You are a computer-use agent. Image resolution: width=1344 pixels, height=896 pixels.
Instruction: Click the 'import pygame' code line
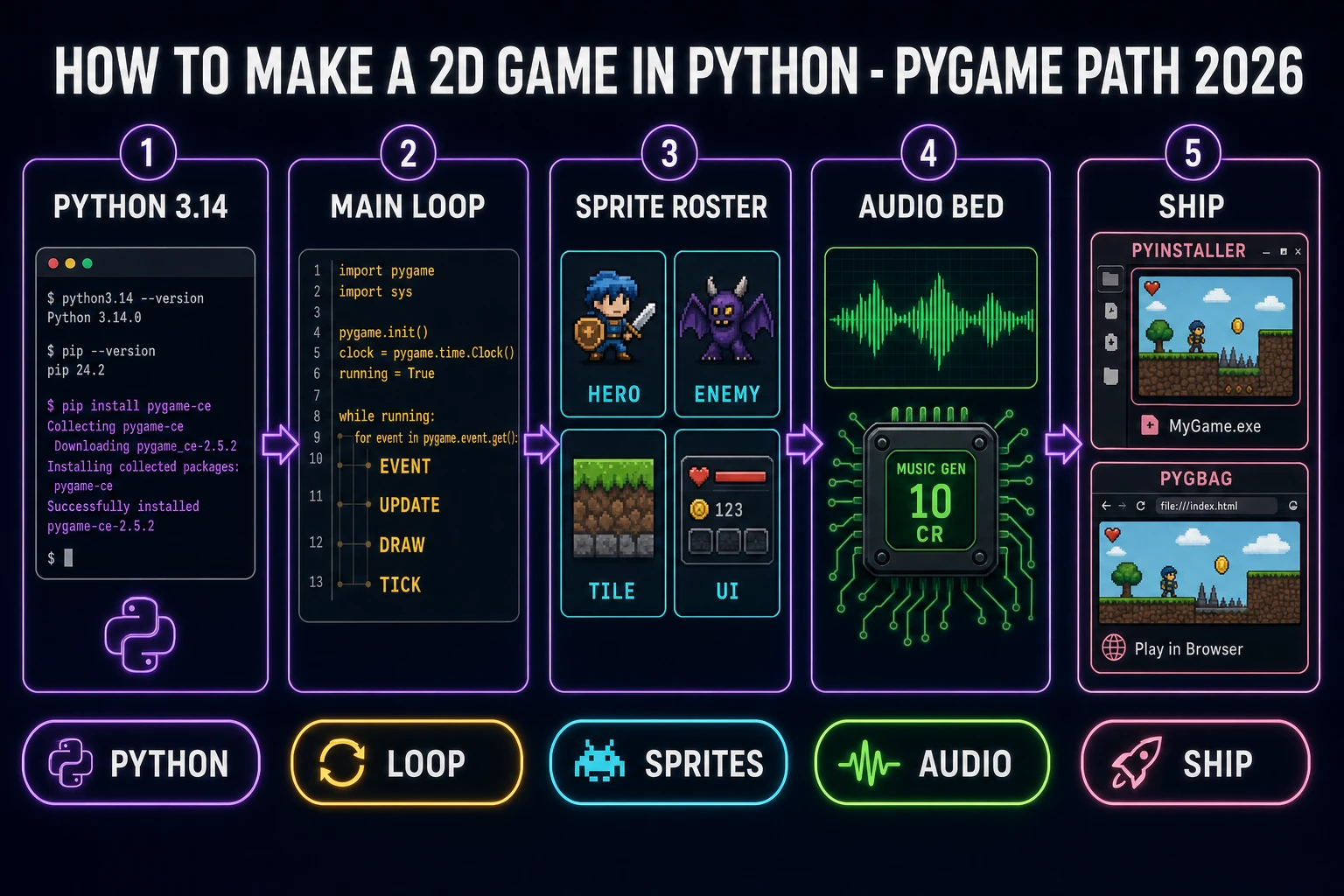387,270
